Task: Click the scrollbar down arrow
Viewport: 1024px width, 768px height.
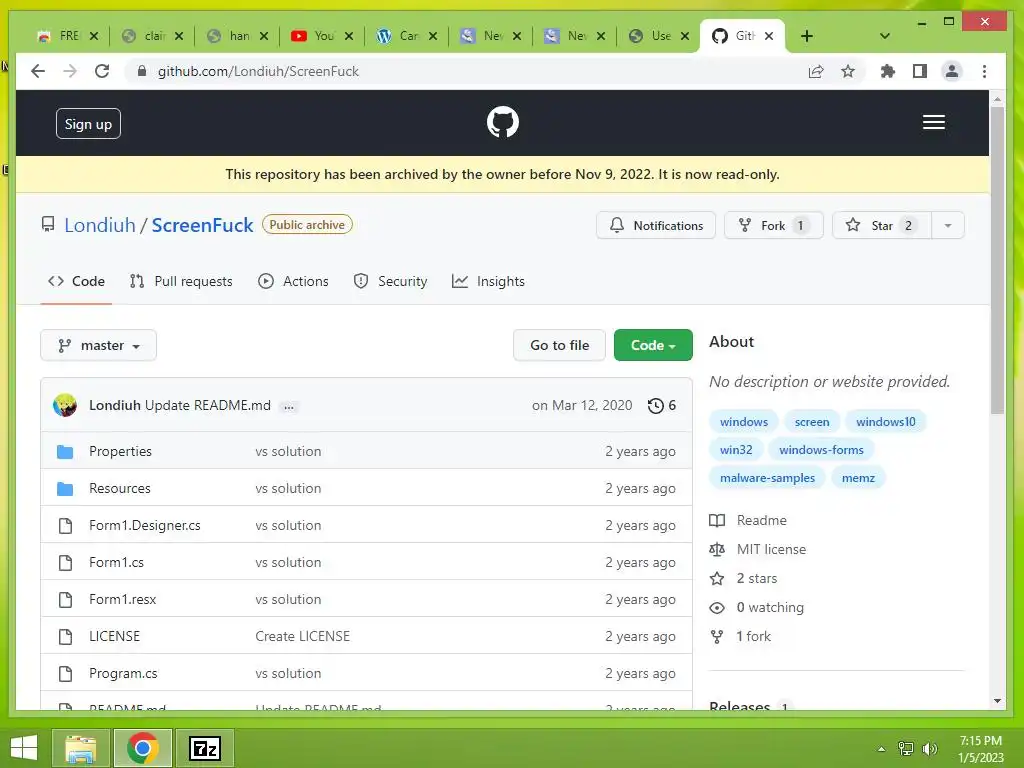Action: point(997,701)
